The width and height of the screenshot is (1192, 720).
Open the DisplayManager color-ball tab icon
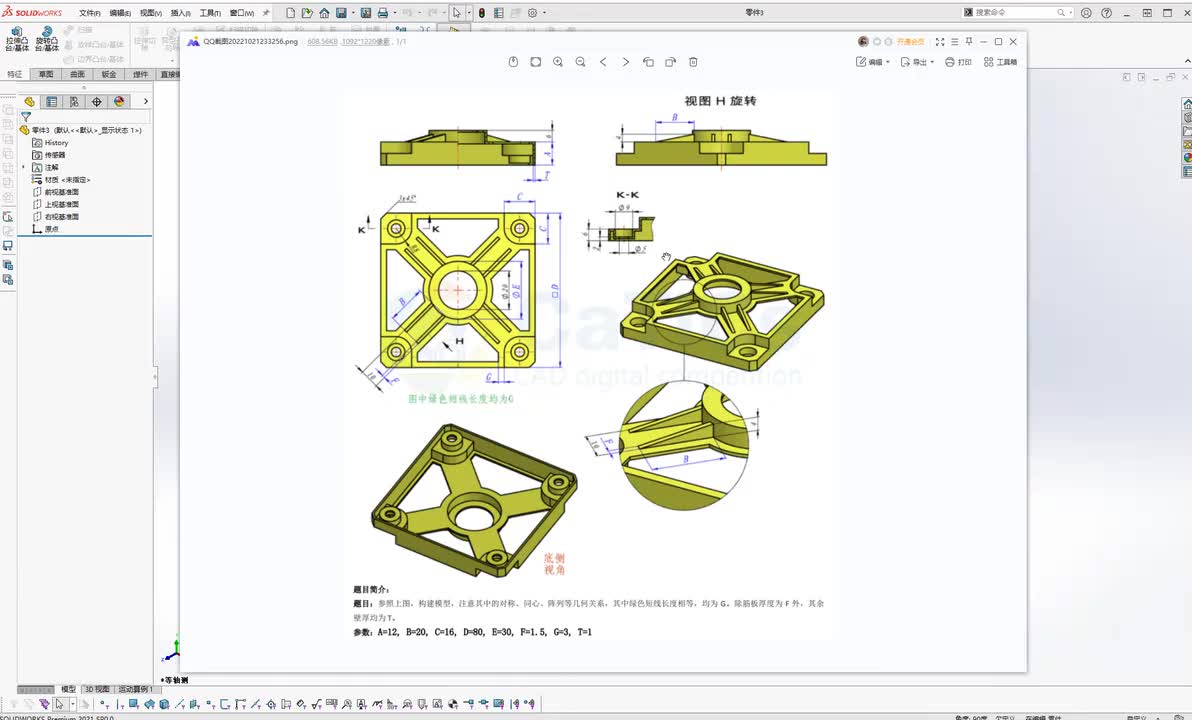pyautogui.click(x=119, y=101)
